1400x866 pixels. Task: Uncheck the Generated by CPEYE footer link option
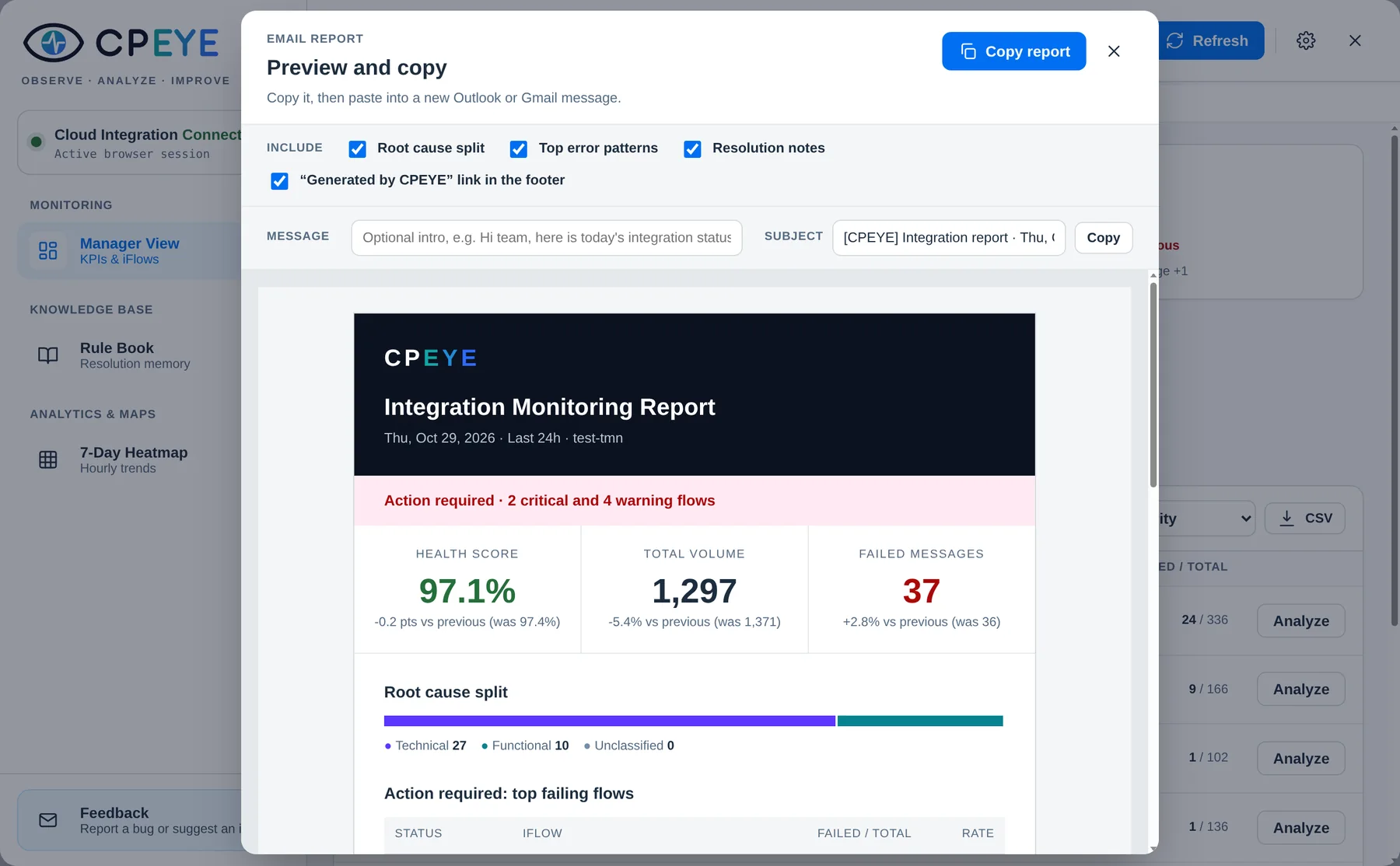coord(279,181)
